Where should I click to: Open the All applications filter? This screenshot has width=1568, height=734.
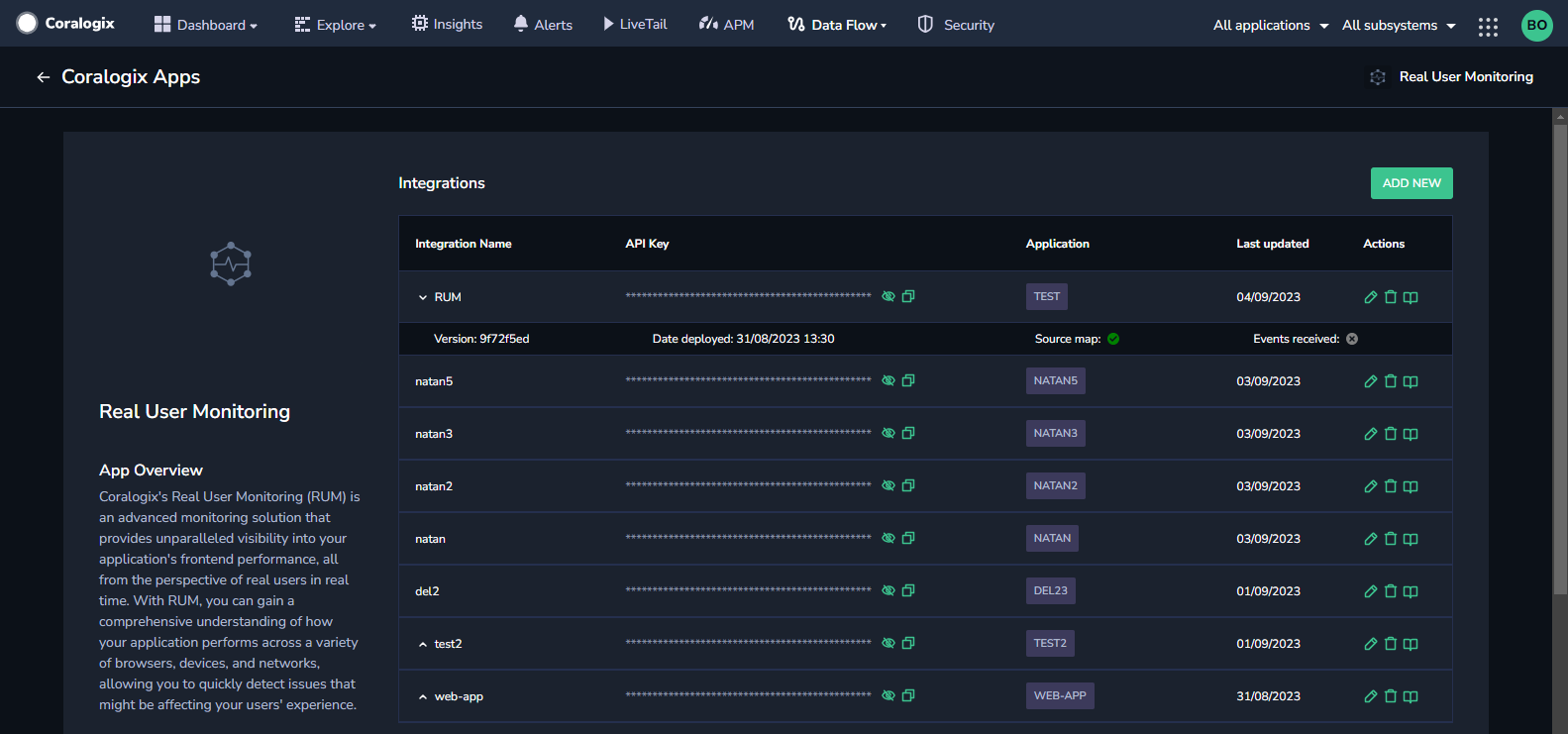click(x=1271, y=25)
